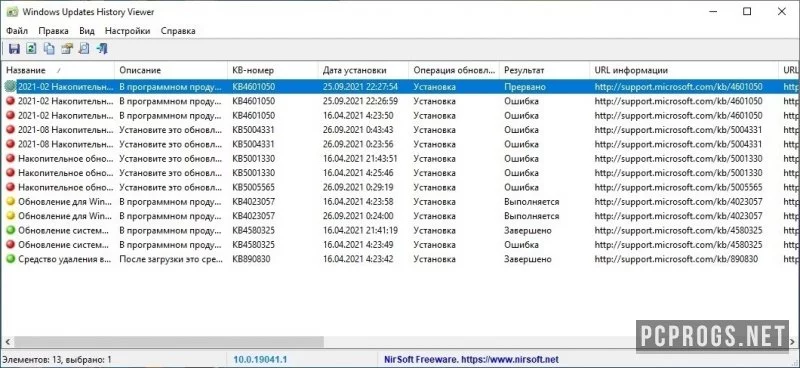800x368 pixels.
Task: Sort by the Описание column header
Action: pos(170,70)
